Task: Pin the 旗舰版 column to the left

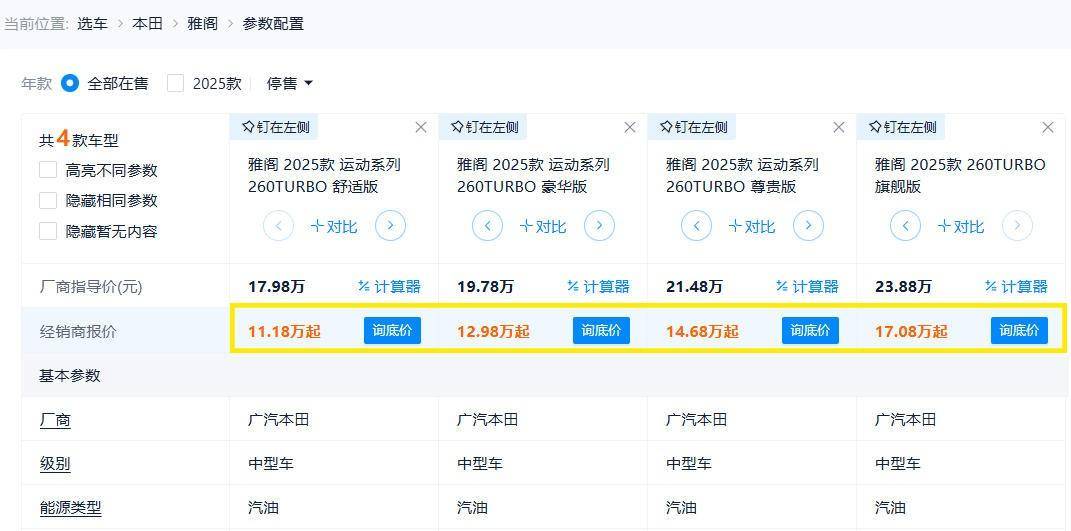Action: [902, 127]
